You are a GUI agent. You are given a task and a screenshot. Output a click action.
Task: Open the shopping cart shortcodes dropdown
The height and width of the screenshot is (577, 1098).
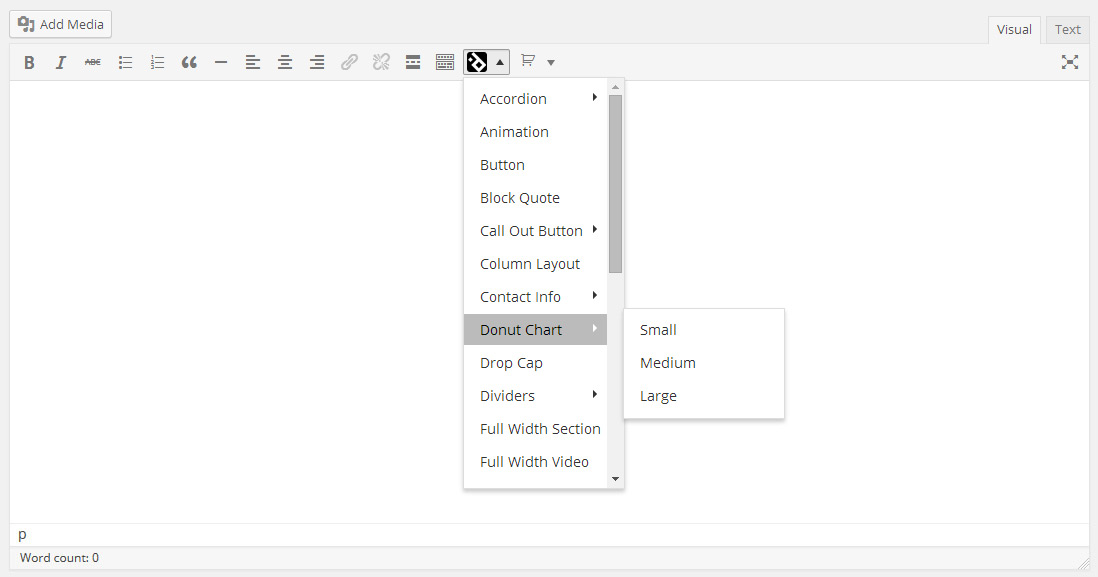tap(538, 62)
